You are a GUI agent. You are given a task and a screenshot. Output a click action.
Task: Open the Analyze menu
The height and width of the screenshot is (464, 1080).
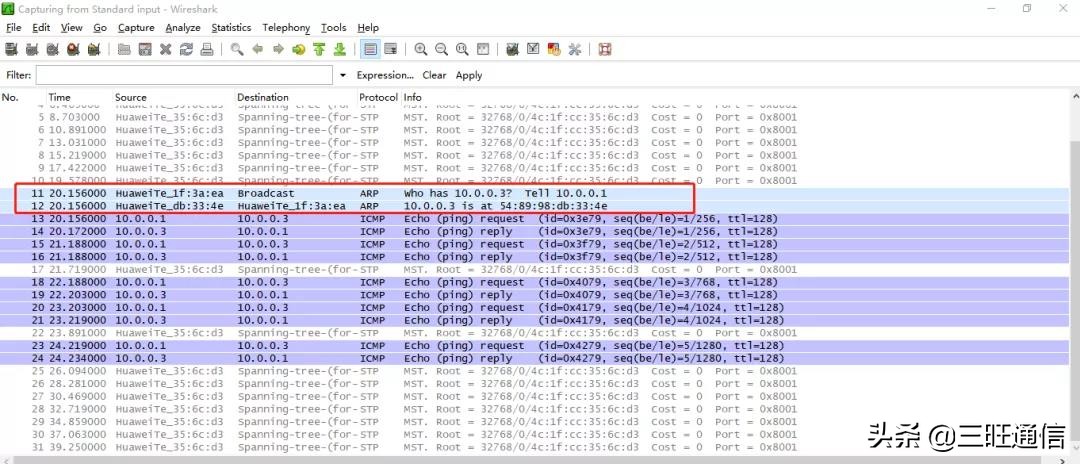(x=183, y=28)
